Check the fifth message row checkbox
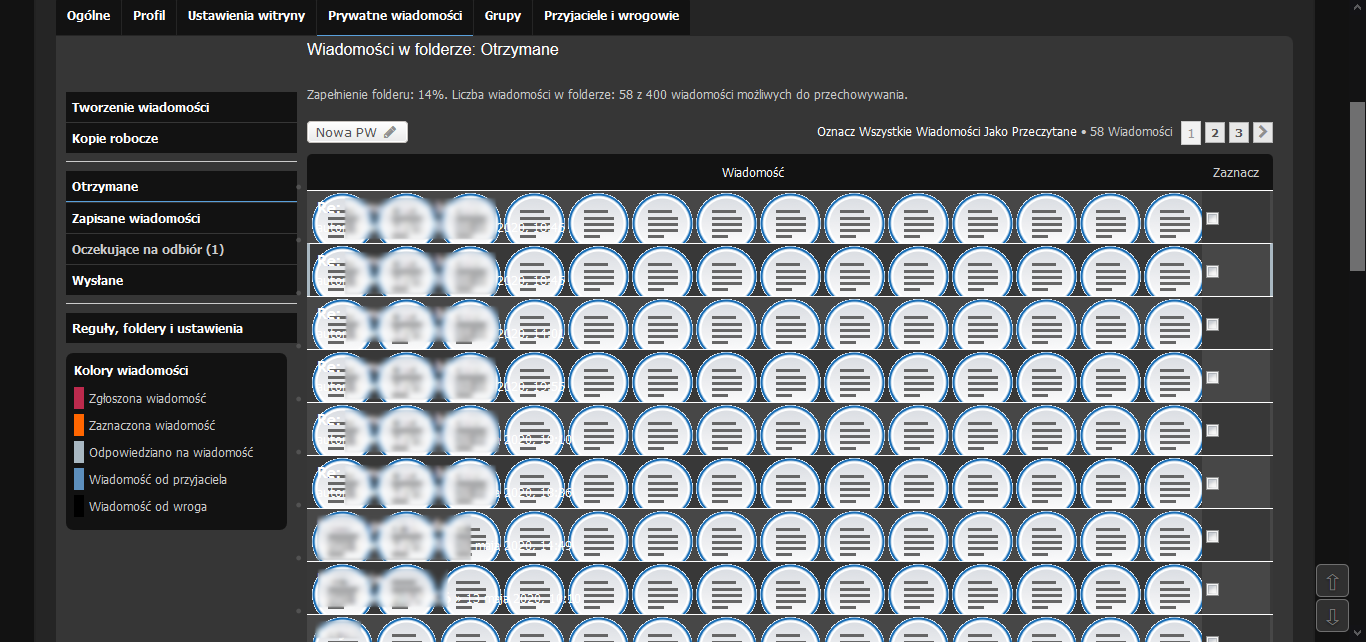The height and width of the screenshot is (642, 1366). (x=1212, y=430)
